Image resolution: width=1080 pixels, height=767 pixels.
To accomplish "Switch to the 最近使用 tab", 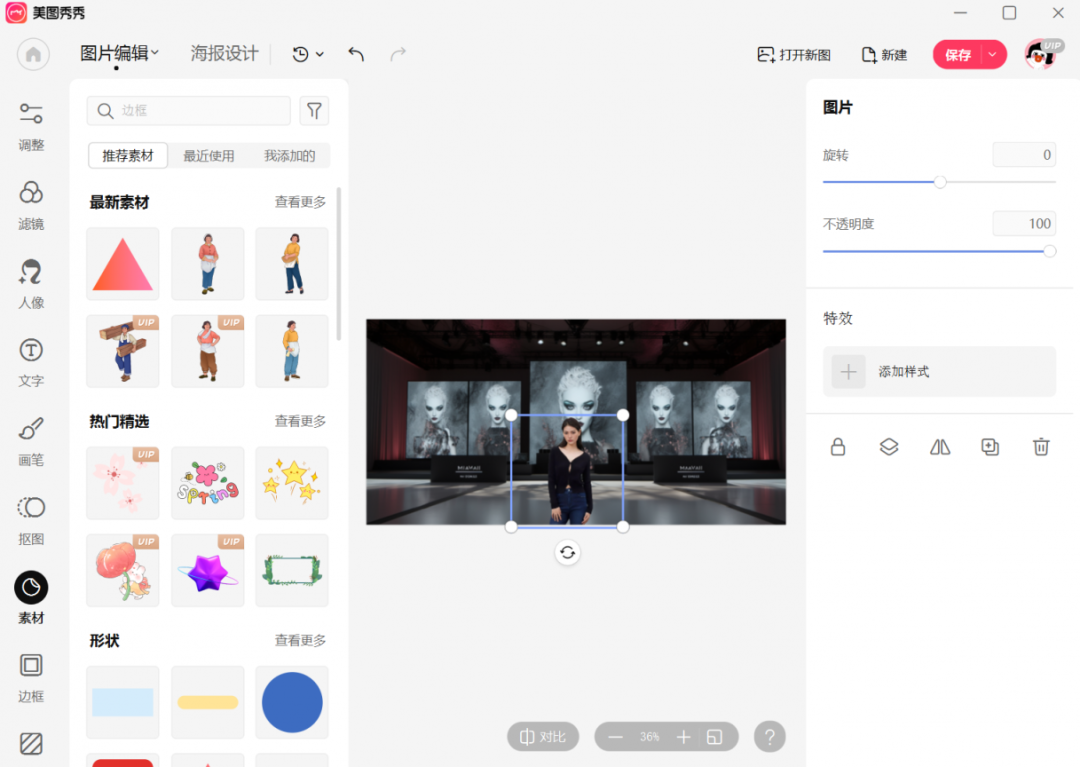I will [x=208, y=155].
